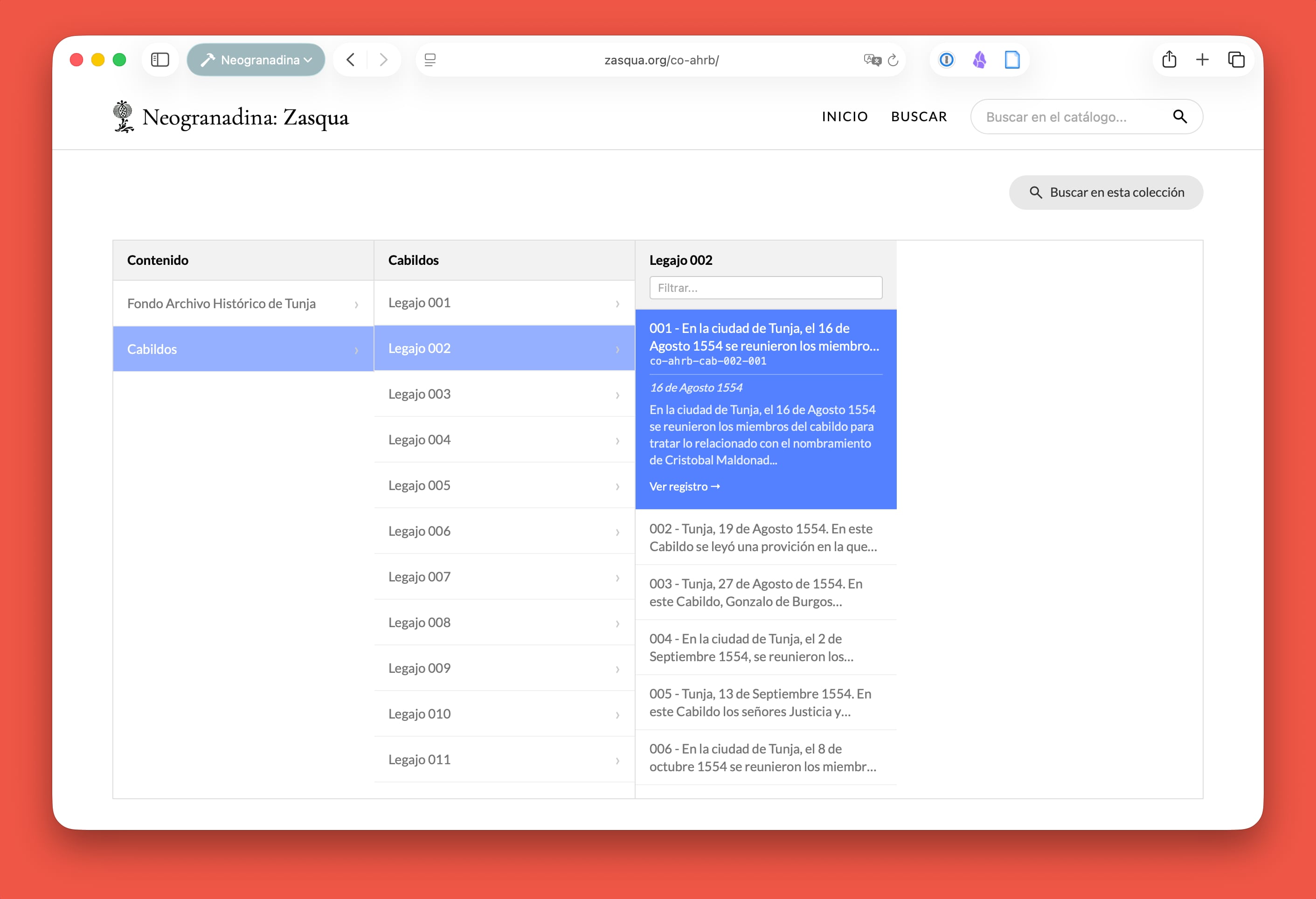The image size is (1316, 899).
Task: Click the Filtrar input field
Action: pos(765,288)
